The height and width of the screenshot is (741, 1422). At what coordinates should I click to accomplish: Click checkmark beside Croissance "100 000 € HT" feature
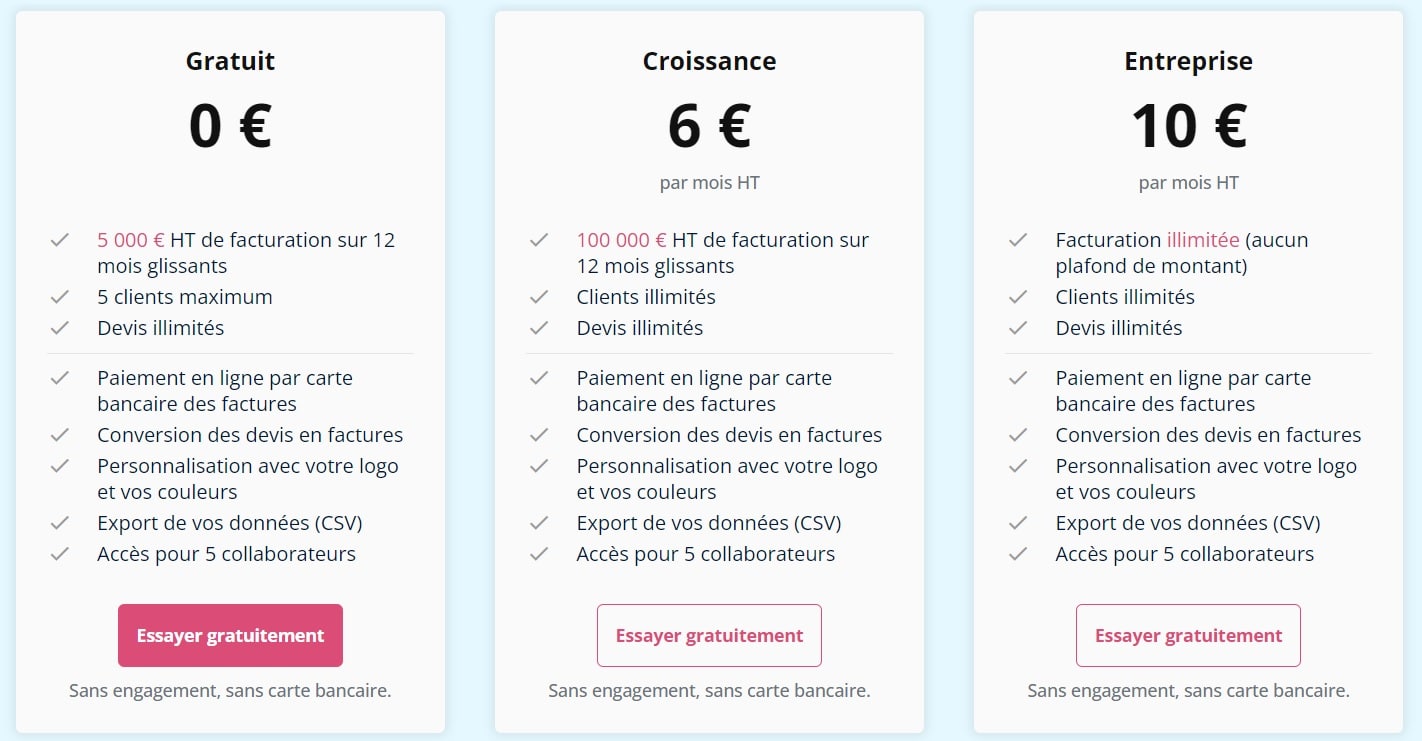pos(539,240)
